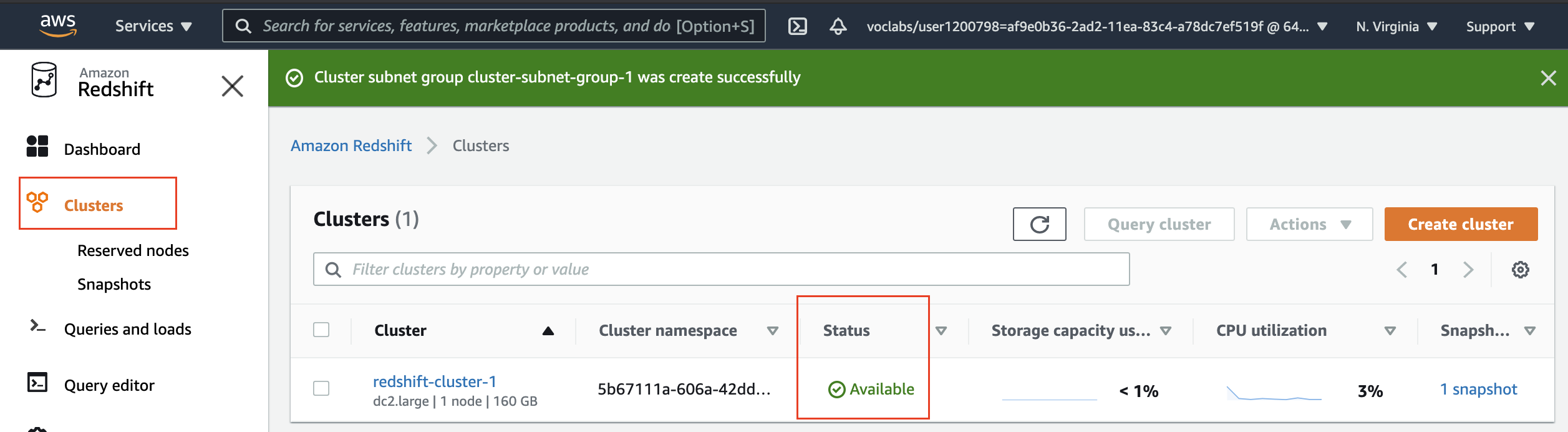Click Amazon Redshift breadcrumb link

pyautogui.click(x=351, y=145)
